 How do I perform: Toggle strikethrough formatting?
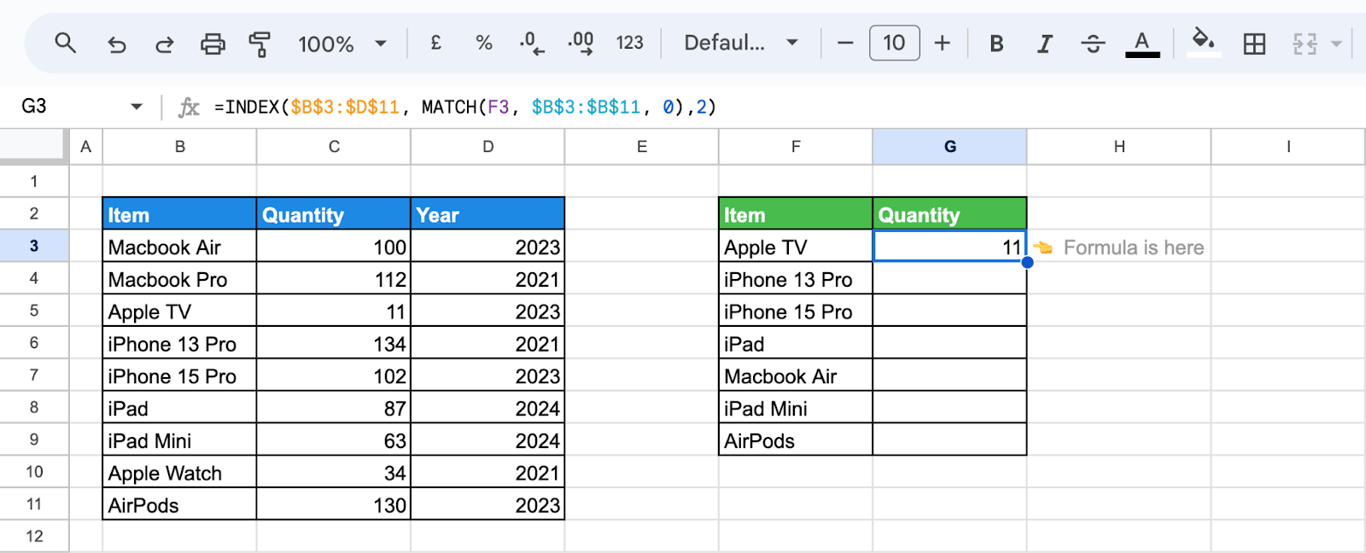(x=1093, y=43)
